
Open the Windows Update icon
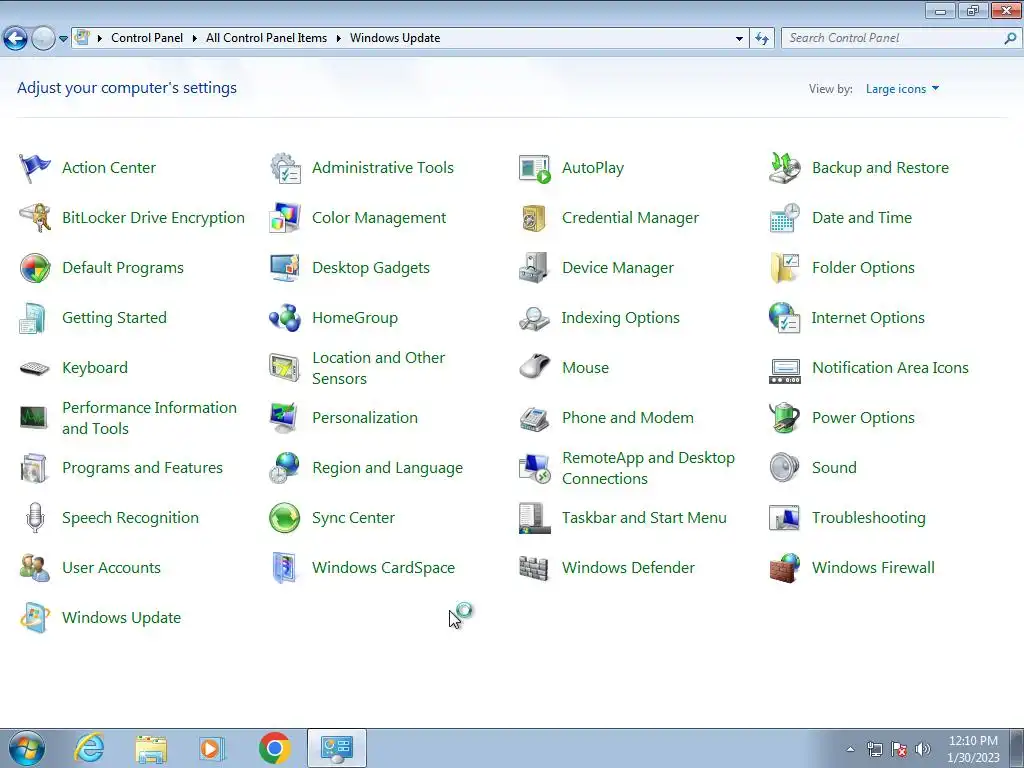35,618
